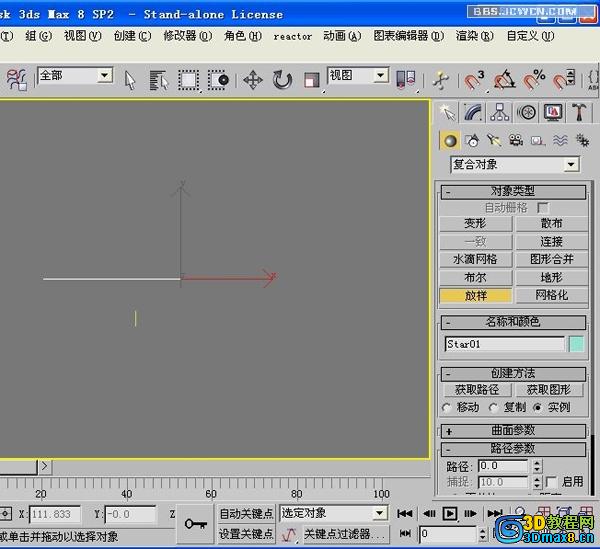
Task: Choose the Cameras category icon
Action: pyautogui.click(x=516, y=141)
